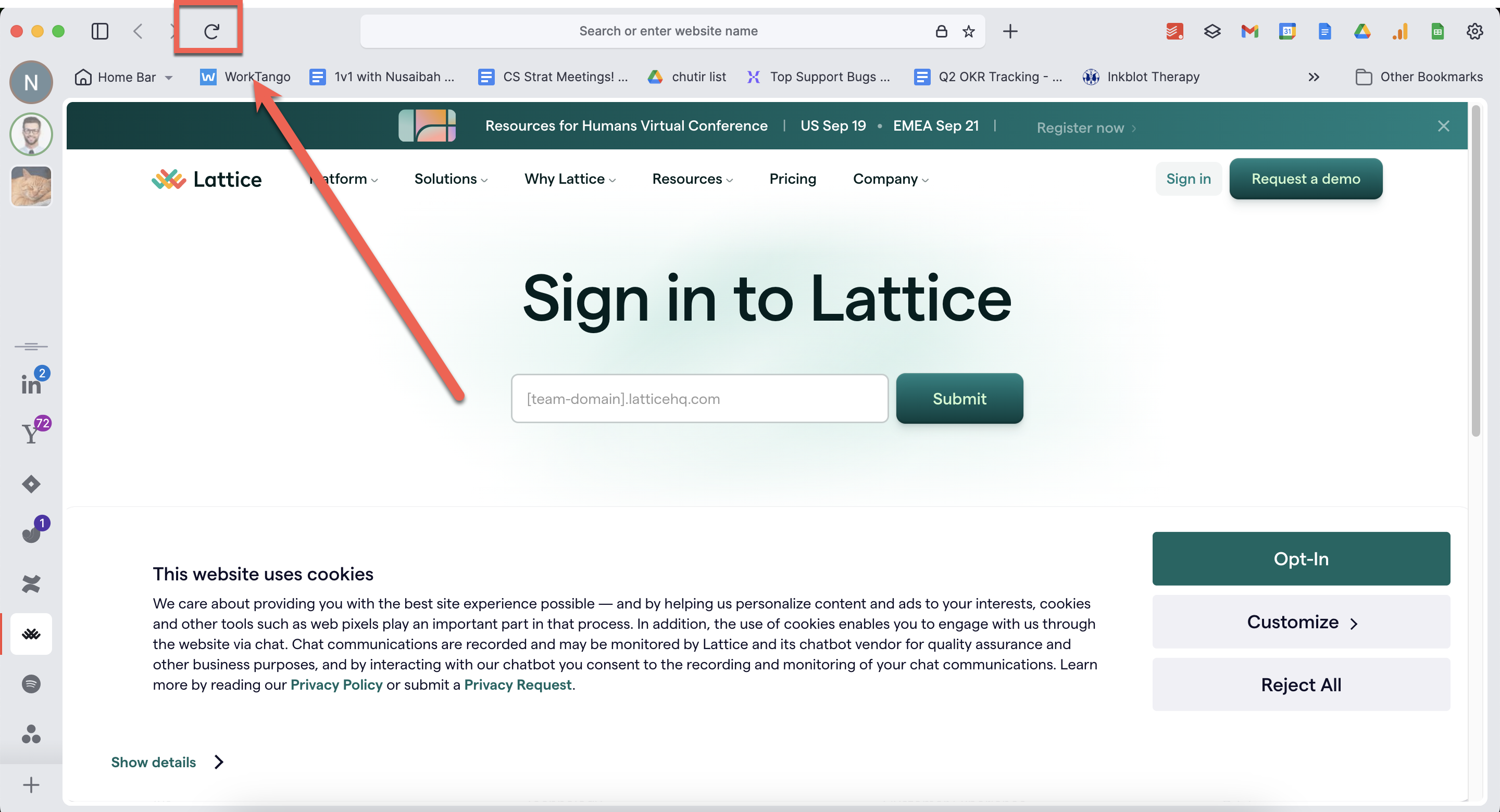Viewport: 1500px width, 812px height.
Task: Click the sidebar divider handle
Action: tap(31, 346)
